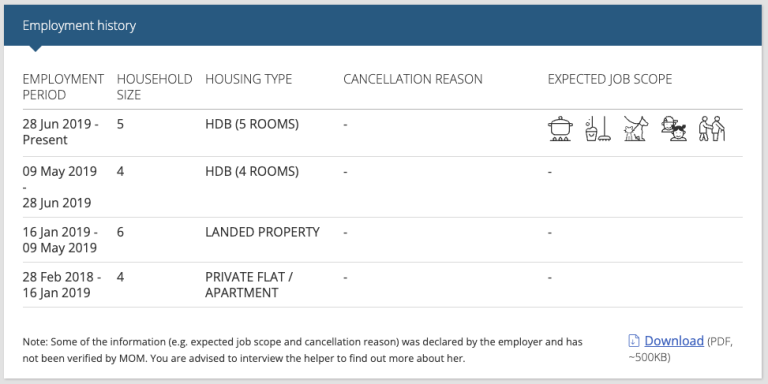Click the Cancellation Reason column header
Screen dimensions: 768x384
413,79
